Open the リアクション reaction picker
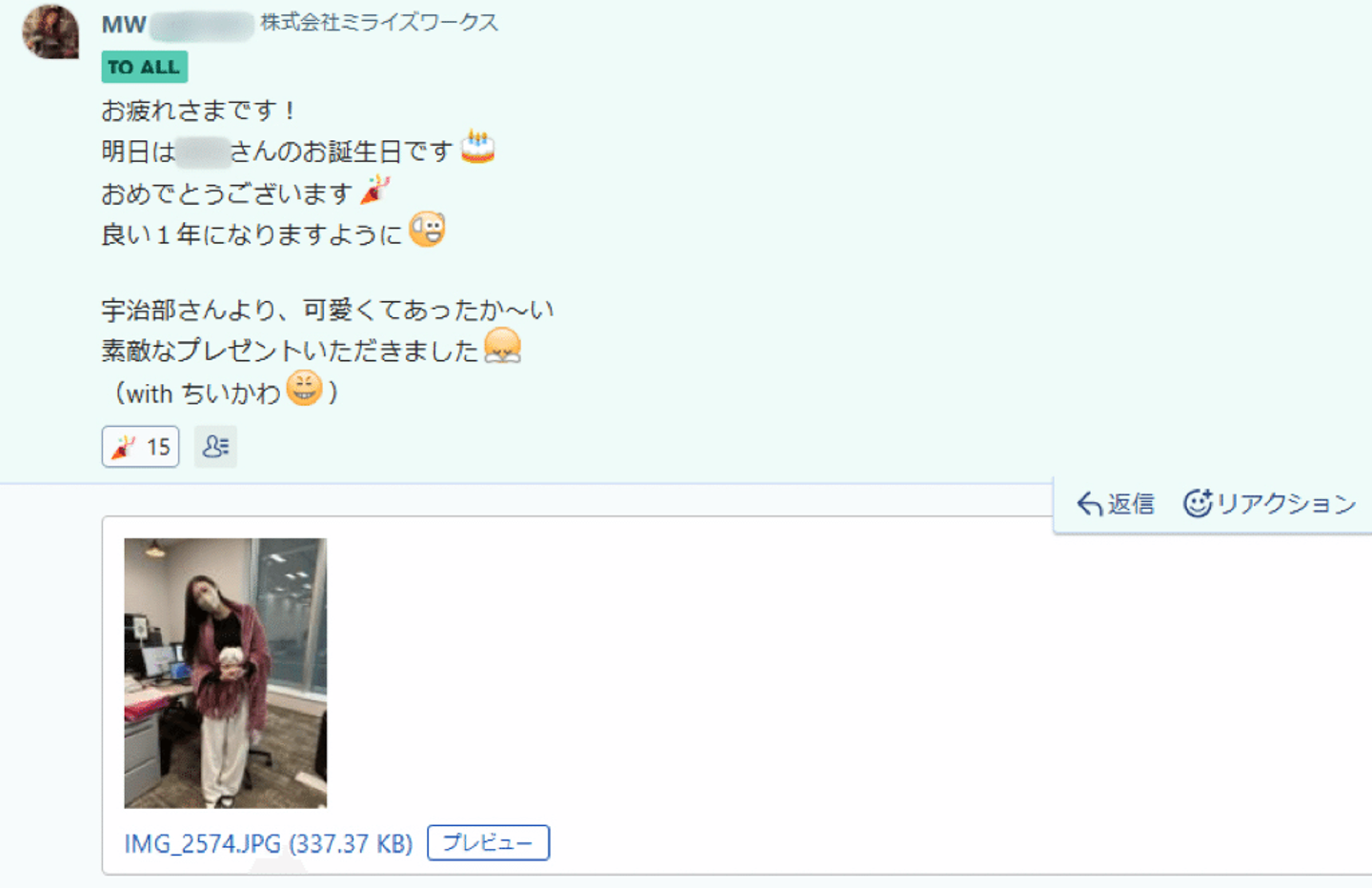Screen dimensions: 1372x888 tap(1269, 503)
